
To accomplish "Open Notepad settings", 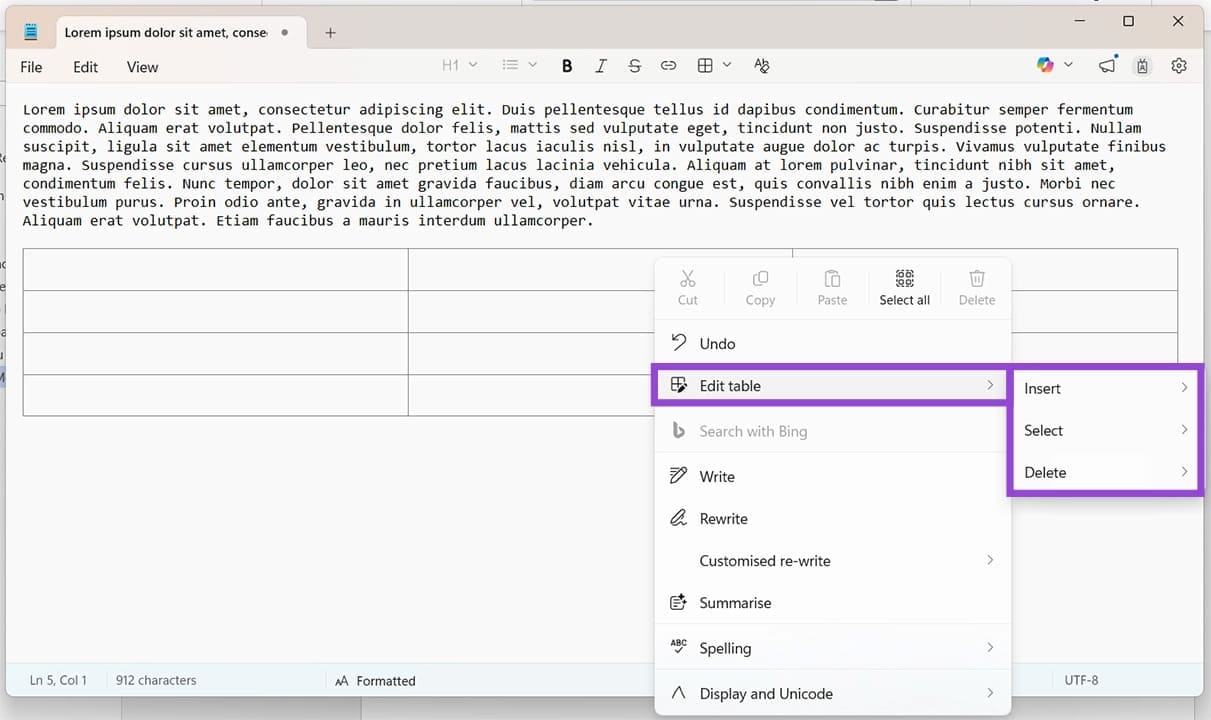I will point(1179,65).
